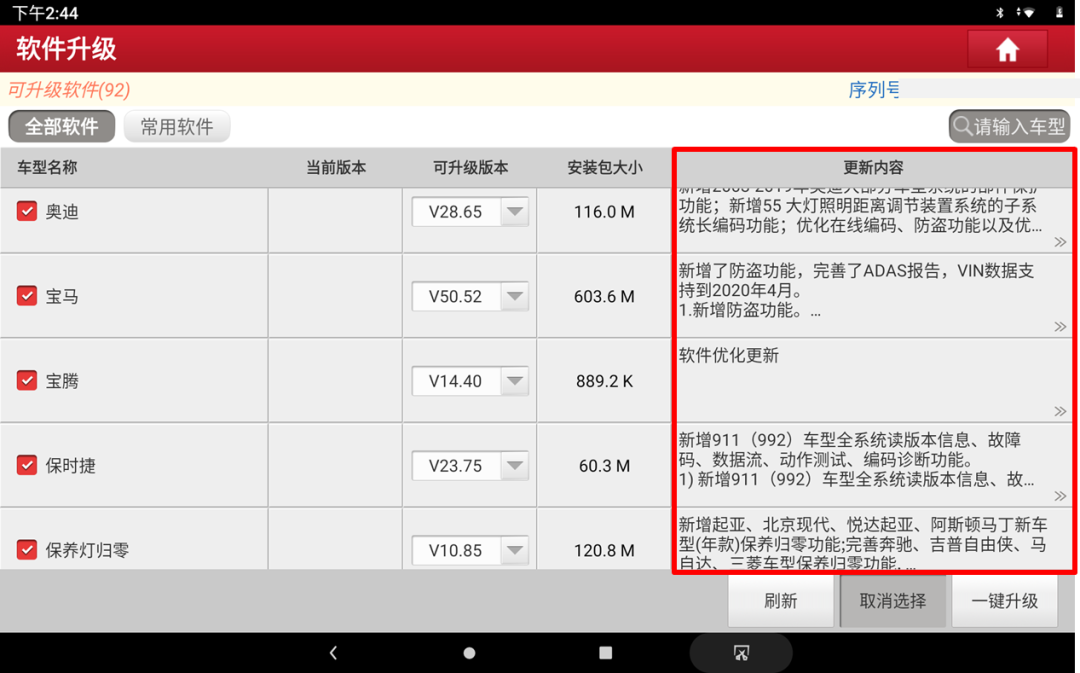This screenshot has width=1080, height=673.
Task: Expand 奥迪 update details double-arrow
Action: 1060,242
